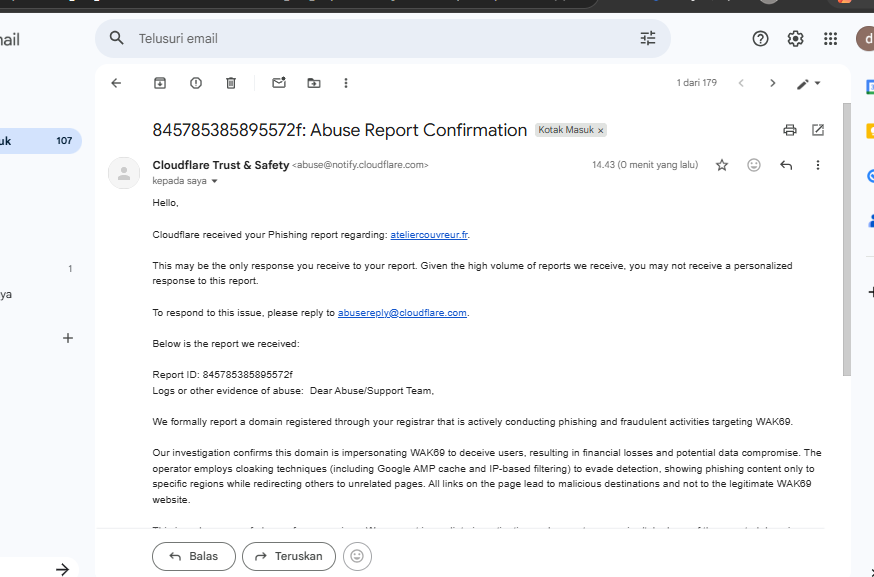Image resolution: width=874 pixels, height=577 pixels.
Task: Click the Kotak Masuk label chip
Action: click(x=566, y=130)
